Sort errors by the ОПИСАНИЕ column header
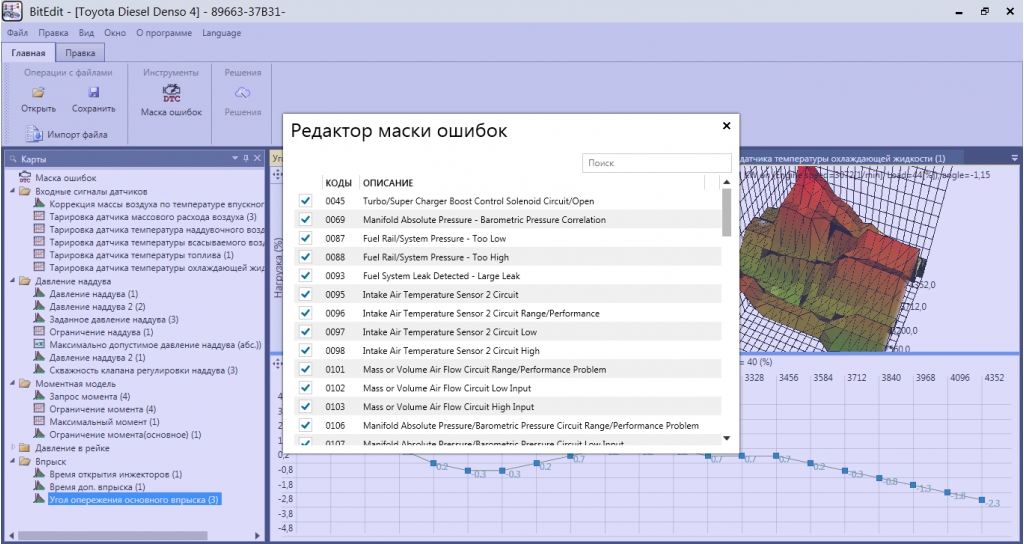The width and height of the screenshot is (1024, 544). [x=388, y=183]
